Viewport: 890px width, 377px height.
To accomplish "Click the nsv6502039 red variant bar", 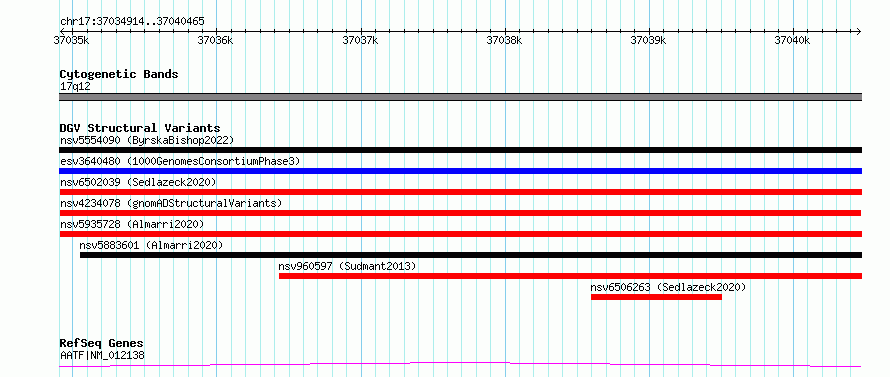I will click(460, 192).
